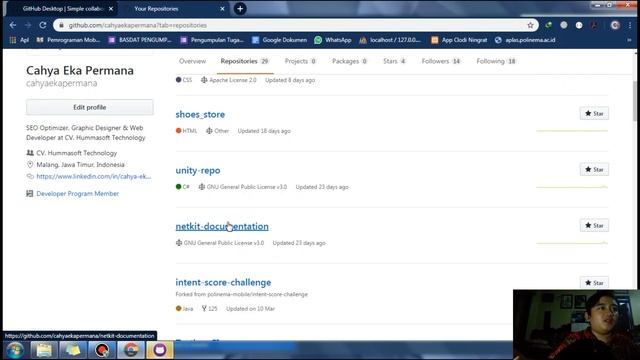Open the intent-score-challenge repository

223,282
